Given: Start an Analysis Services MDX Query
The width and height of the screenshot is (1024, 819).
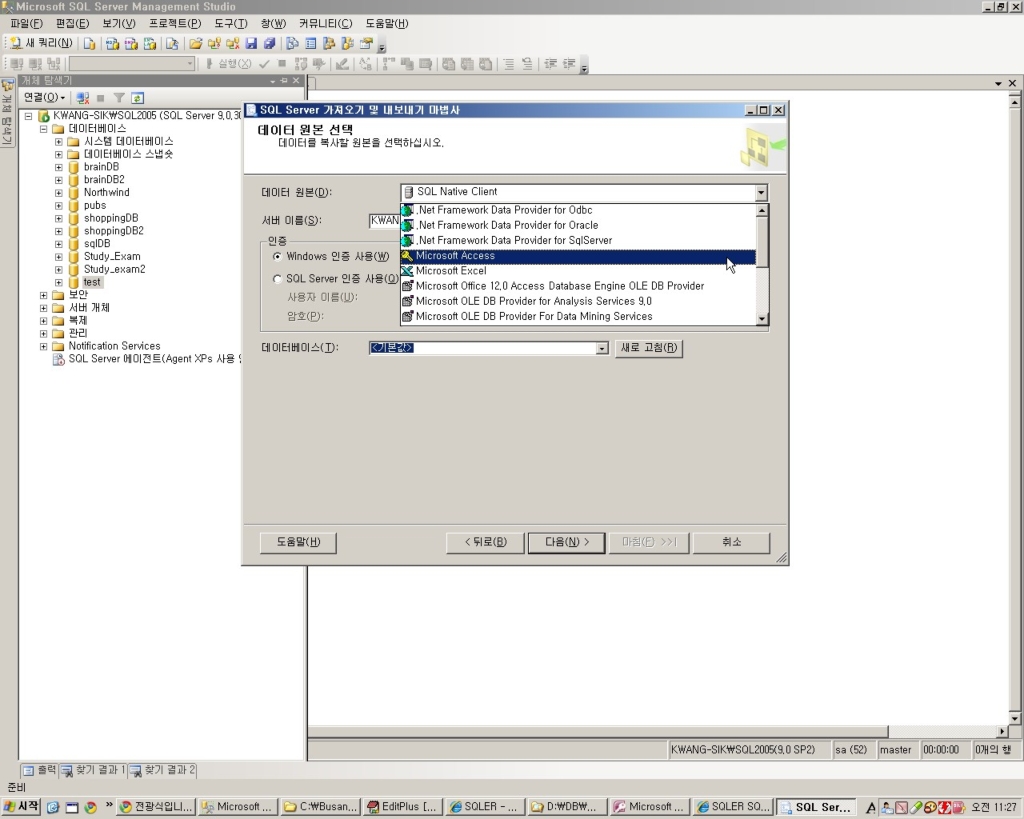Looking at the screenshot, I should pos(112,44).
